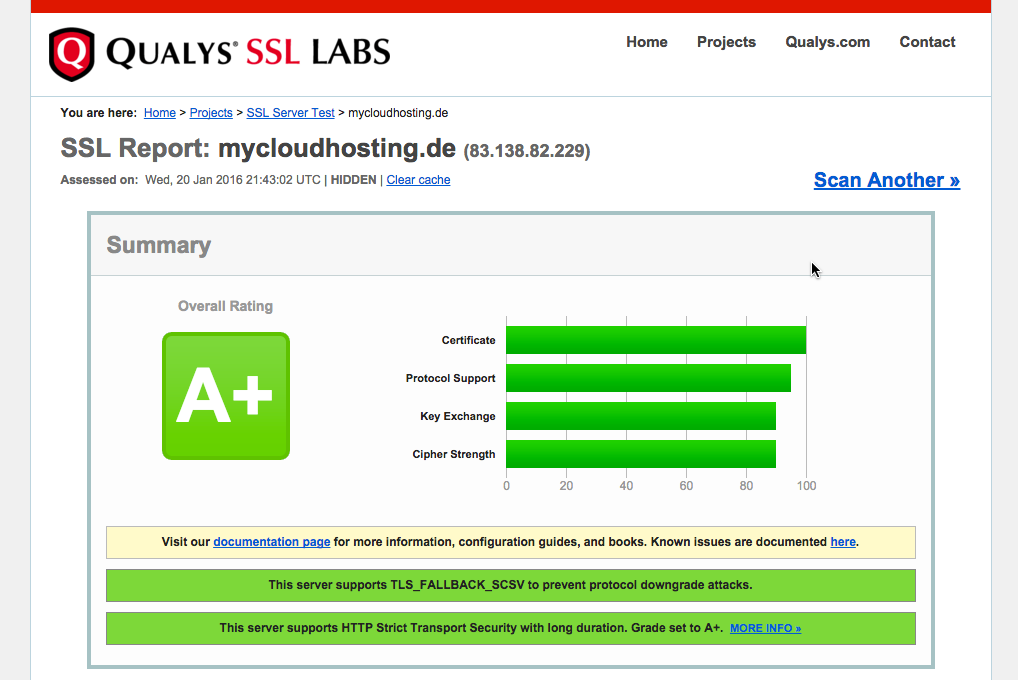Open the Home navigation menu item
Image resolution: width=1018 pixels, height=680 pixels.
[x=647, y=42]
